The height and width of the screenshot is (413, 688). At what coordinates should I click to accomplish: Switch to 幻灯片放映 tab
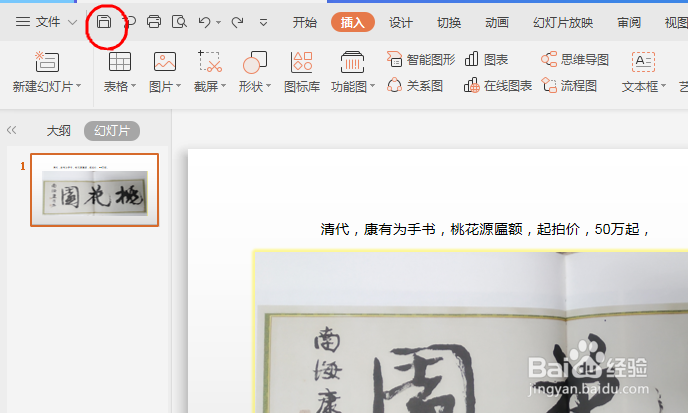coord(563,22)
